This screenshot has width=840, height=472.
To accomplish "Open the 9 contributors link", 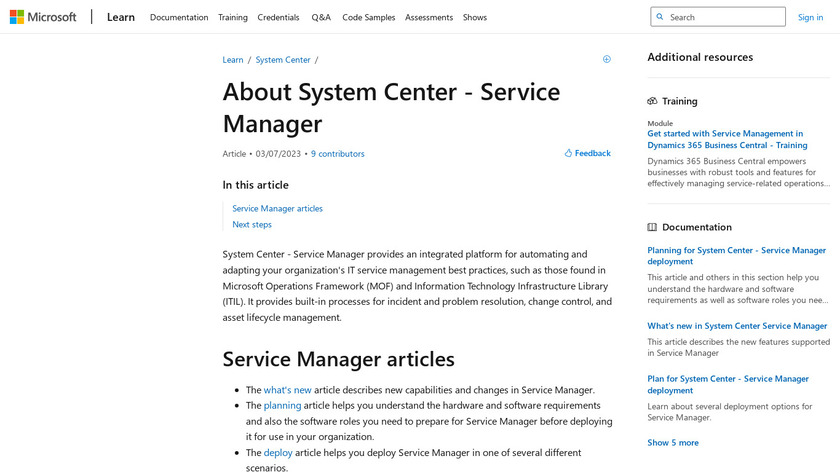I will [x=338, y=154].
